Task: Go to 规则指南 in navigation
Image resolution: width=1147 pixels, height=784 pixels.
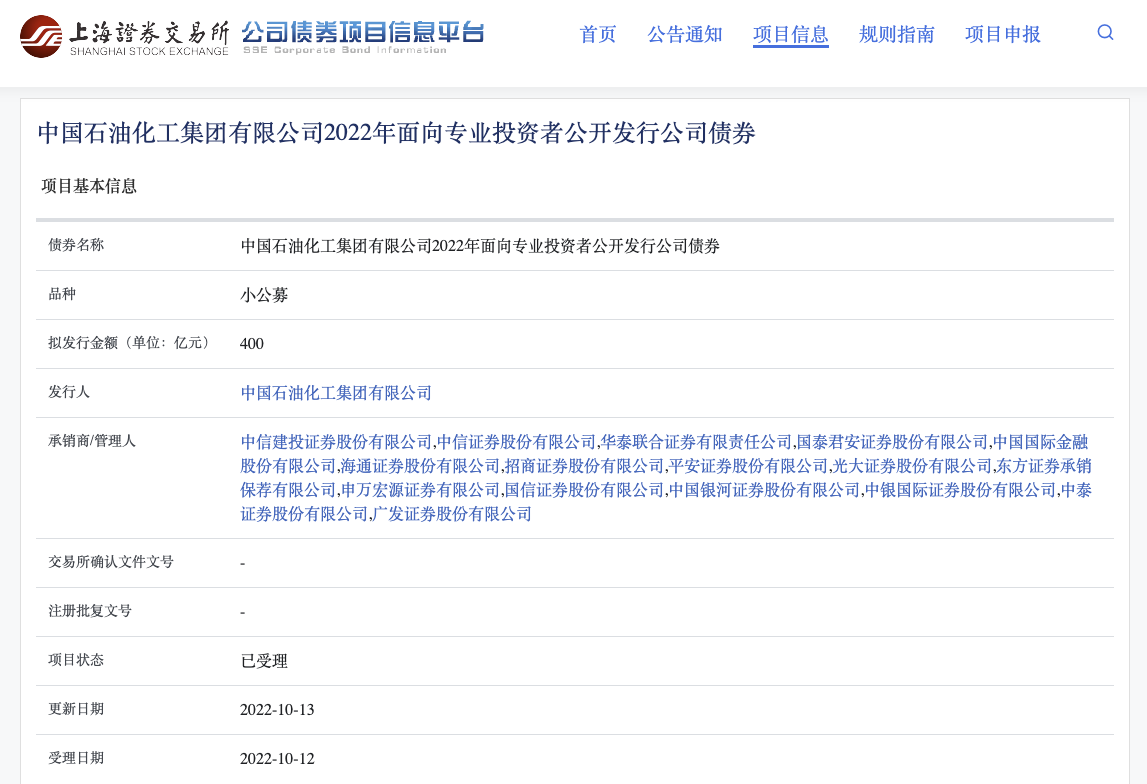Action: pos(896,34)
